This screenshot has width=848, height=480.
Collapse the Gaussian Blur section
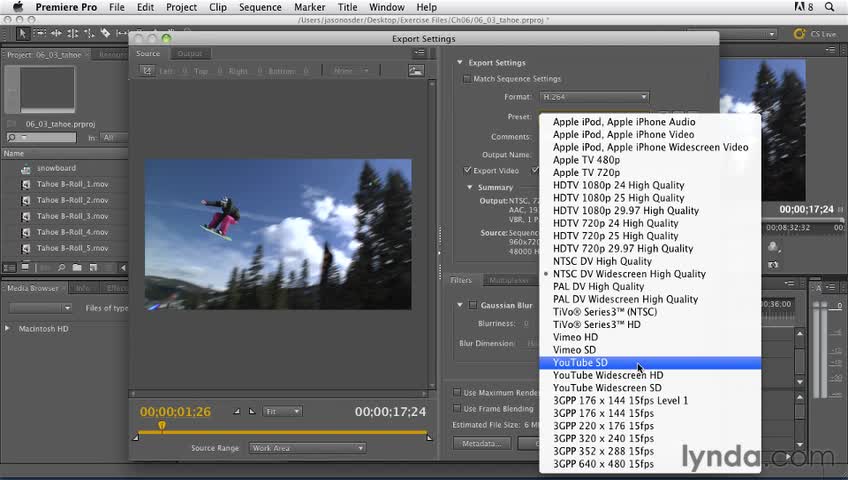click(460, 305)
